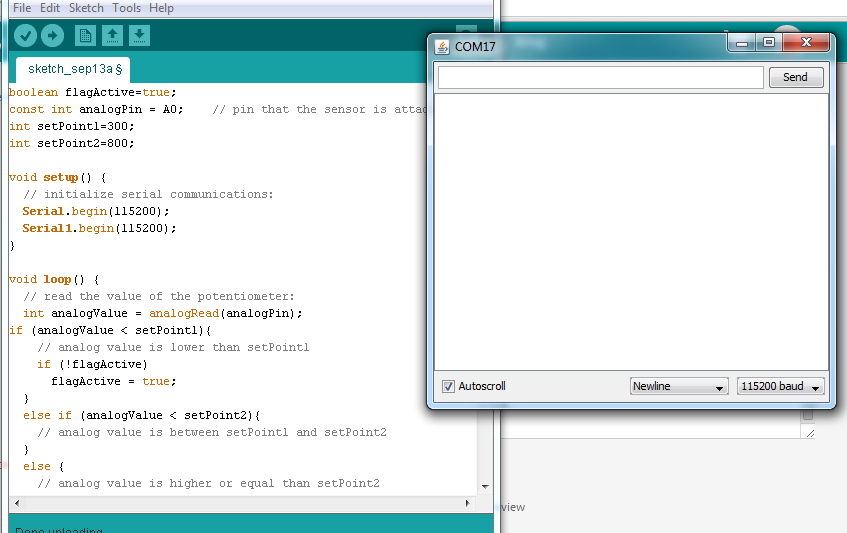
Task: Click '// initialize serial communications:' comment
Action: tap(149, 194)
